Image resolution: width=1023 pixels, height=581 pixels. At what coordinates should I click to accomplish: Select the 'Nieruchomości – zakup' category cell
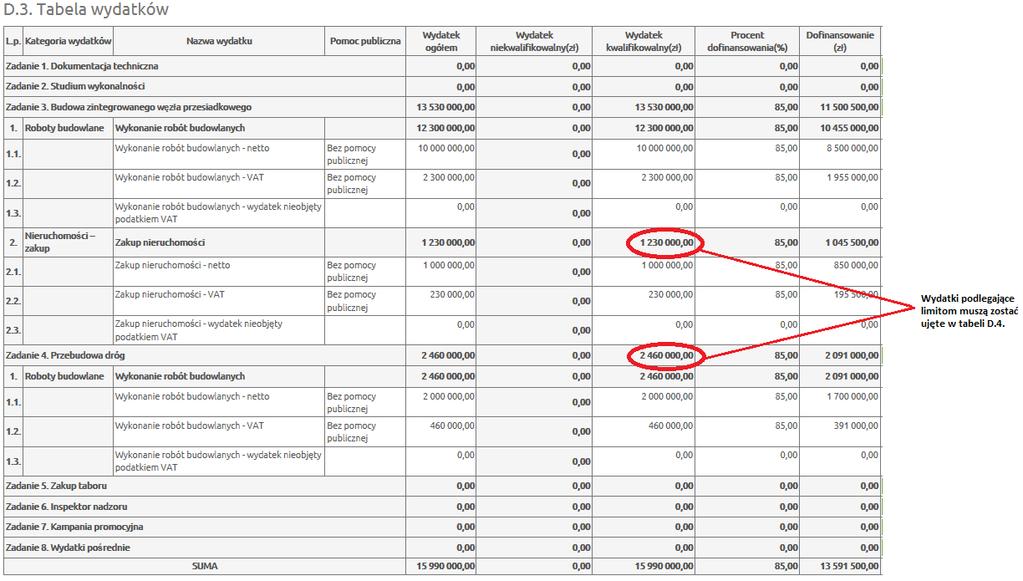pyautogui.click(x=68, y=242)
